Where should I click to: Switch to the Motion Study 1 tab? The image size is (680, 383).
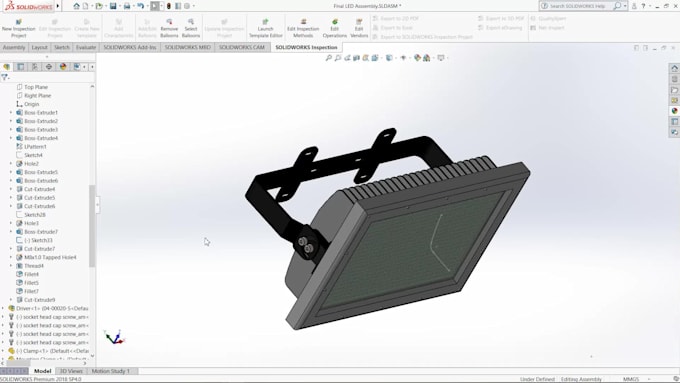111,371
